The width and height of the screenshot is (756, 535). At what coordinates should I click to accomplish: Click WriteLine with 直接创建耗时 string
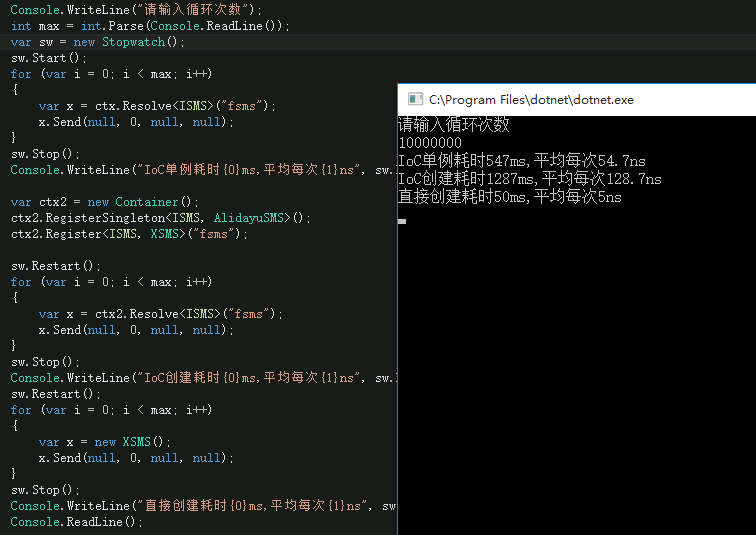[x=203, y=506]
